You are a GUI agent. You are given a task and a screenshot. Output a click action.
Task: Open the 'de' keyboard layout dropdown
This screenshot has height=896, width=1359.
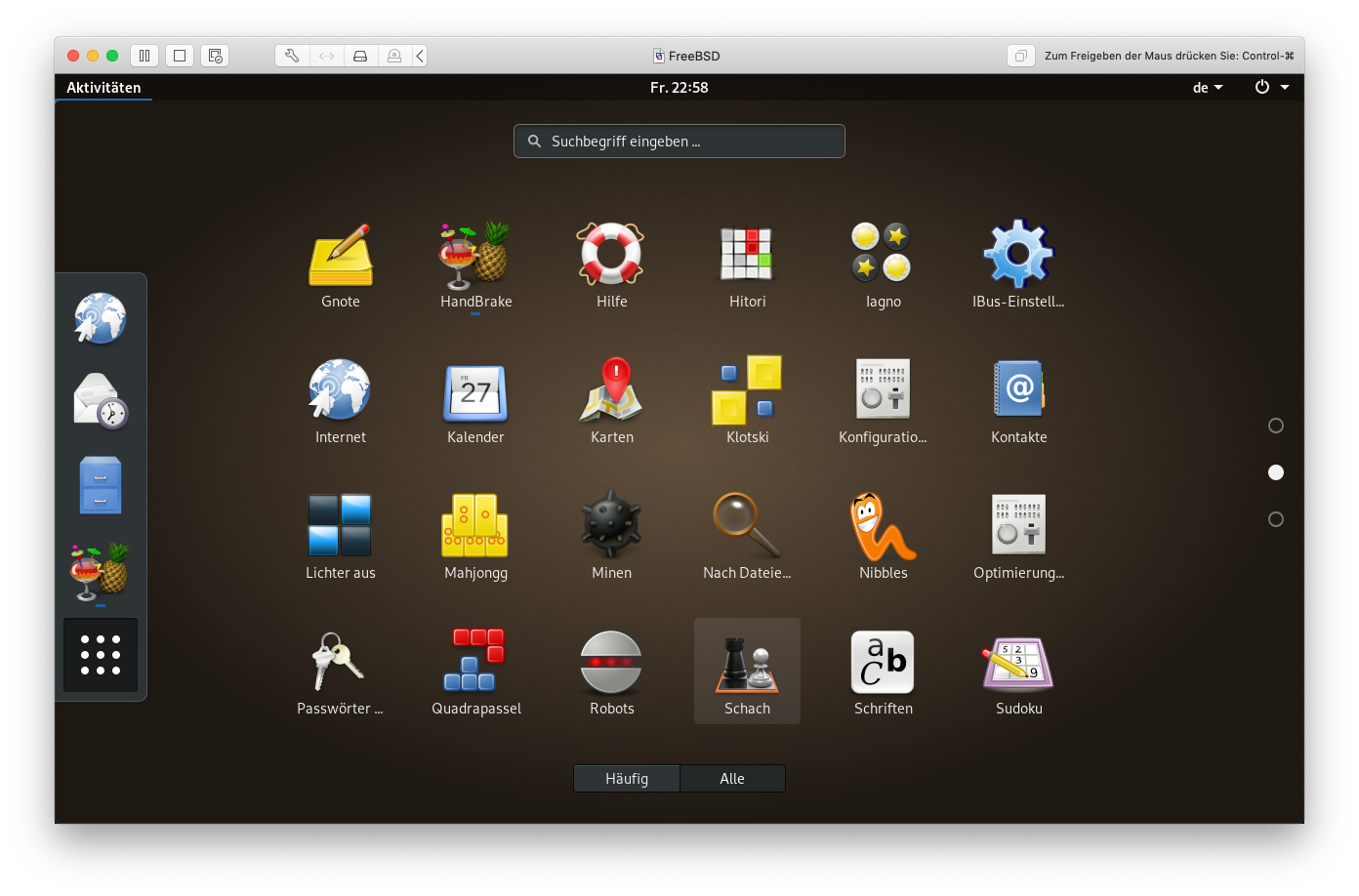coord(1208,88)
